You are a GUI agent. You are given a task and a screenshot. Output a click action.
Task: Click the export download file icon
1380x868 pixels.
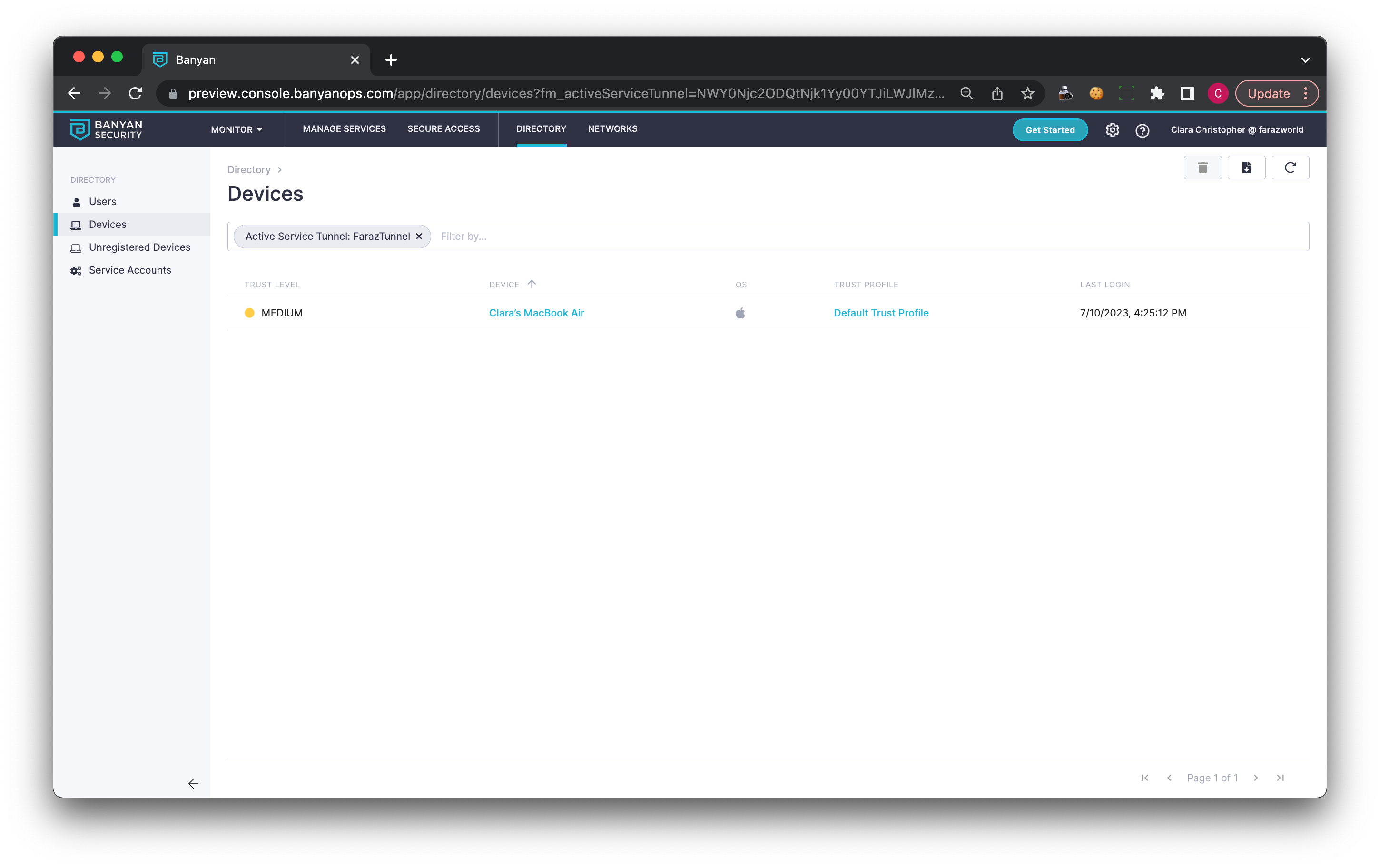(1246, 168)
